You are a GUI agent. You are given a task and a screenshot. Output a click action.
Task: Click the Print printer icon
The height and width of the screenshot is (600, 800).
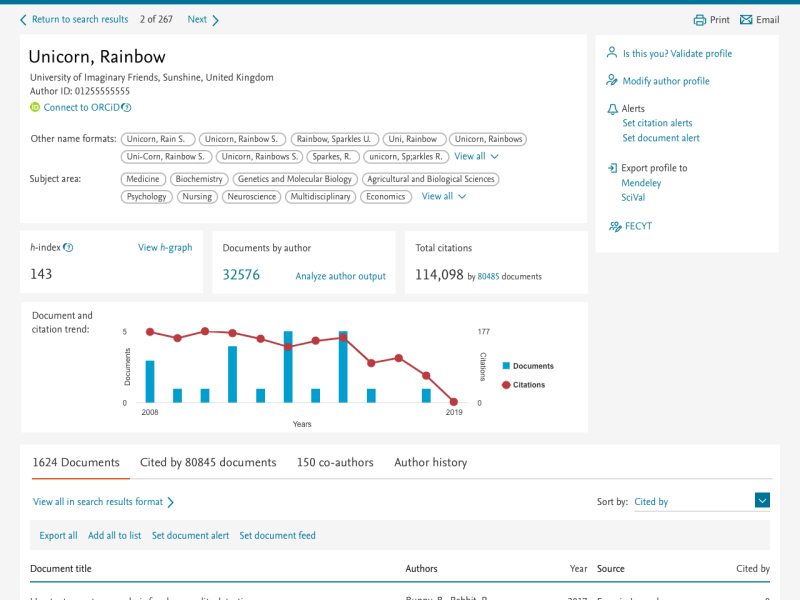pyautogui.click(x=700, y=20)
